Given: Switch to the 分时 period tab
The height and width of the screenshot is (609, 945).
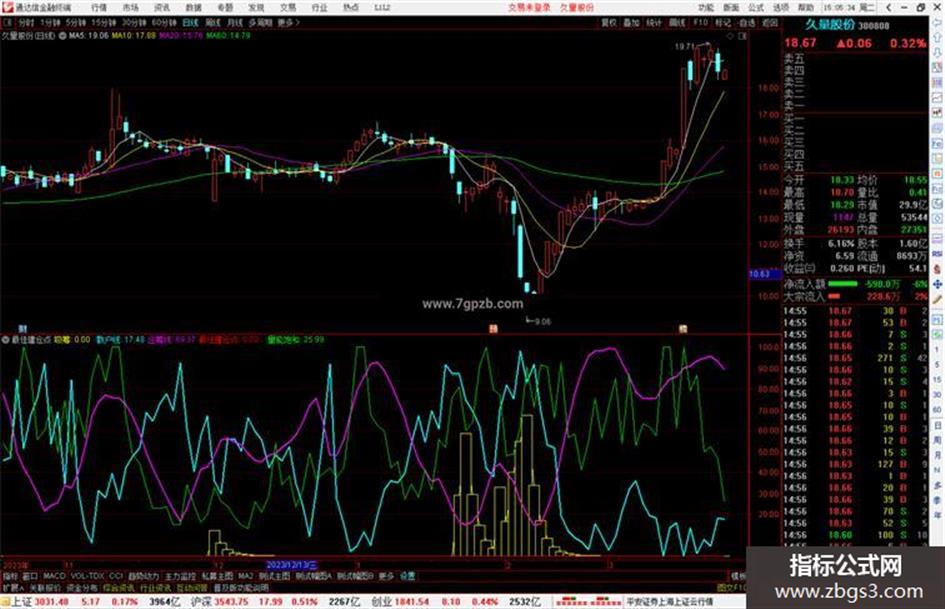Looking at the screenshot, I should [x=26, y=22].
